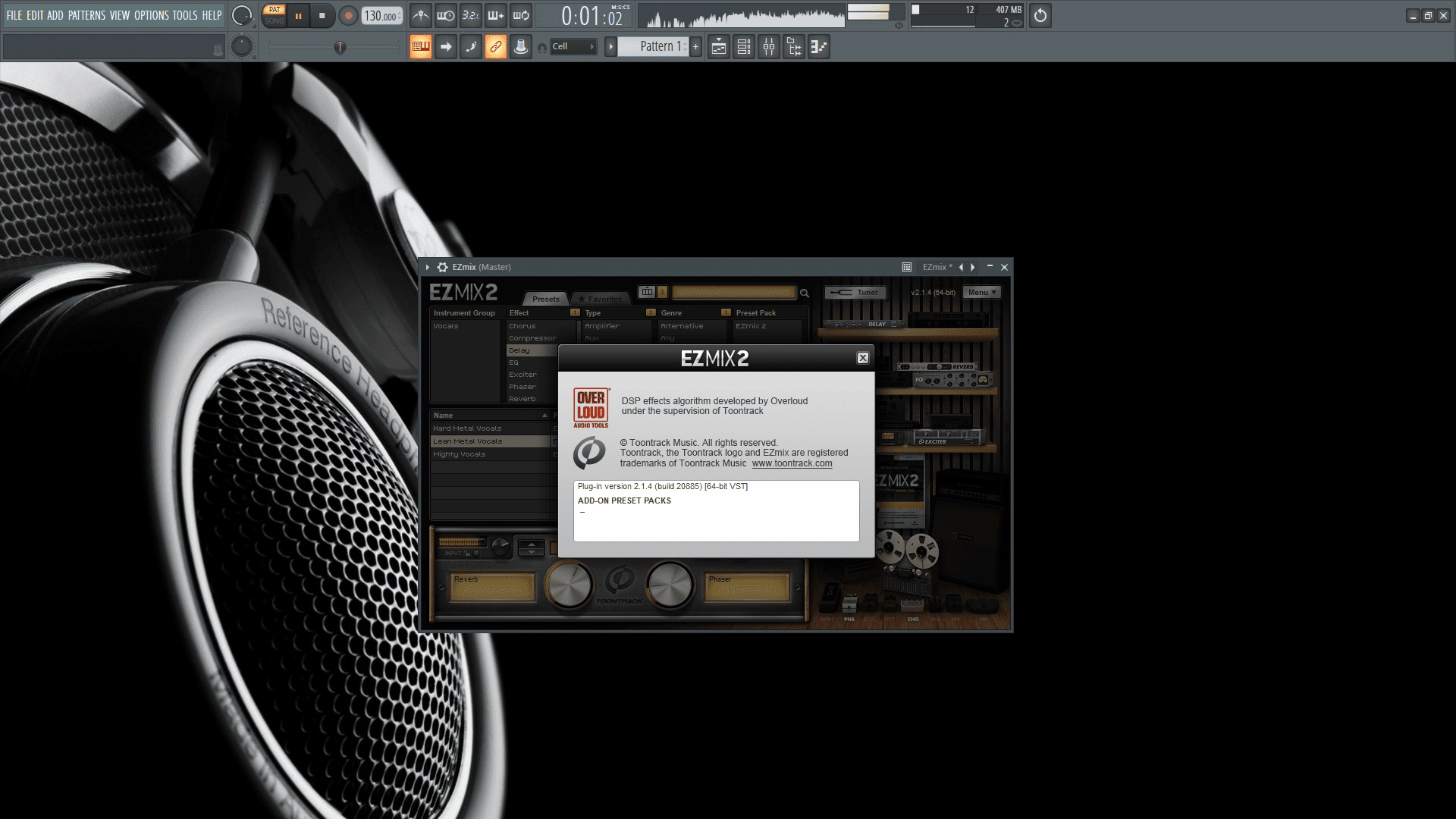The image size is (1456, 819).
Task: Click the master pitch knob
Action: (x=242, y=46)
